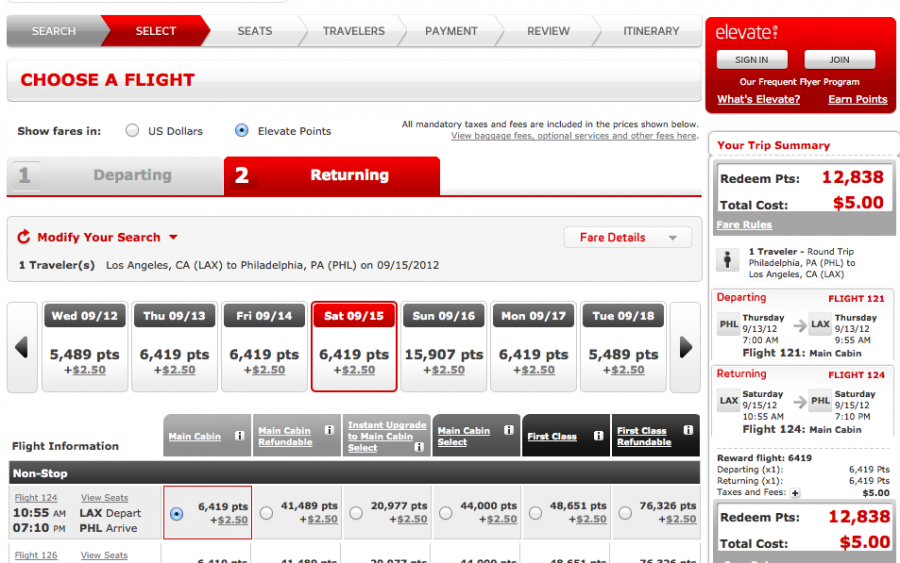
Task: Show previous dates with left arrow
Action: point(22,347)
